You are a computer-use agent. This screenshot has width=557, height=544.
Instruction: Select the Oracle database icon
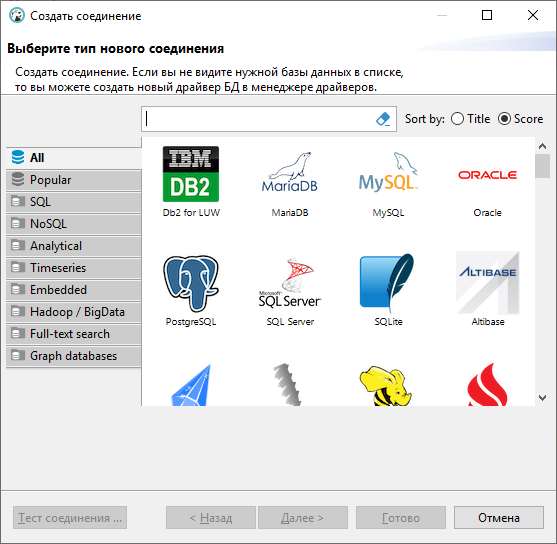pos(487,175)
